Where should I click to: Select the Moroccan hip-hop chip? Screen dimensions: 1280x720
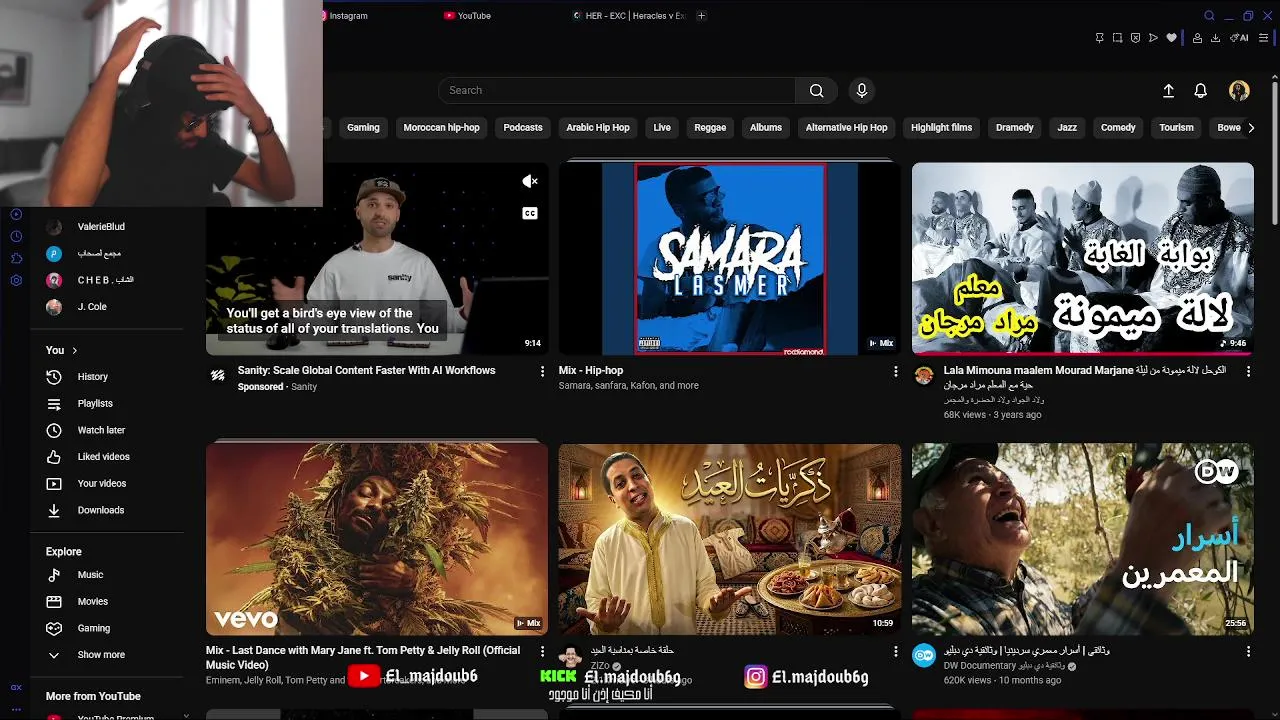tap(441, 128)
